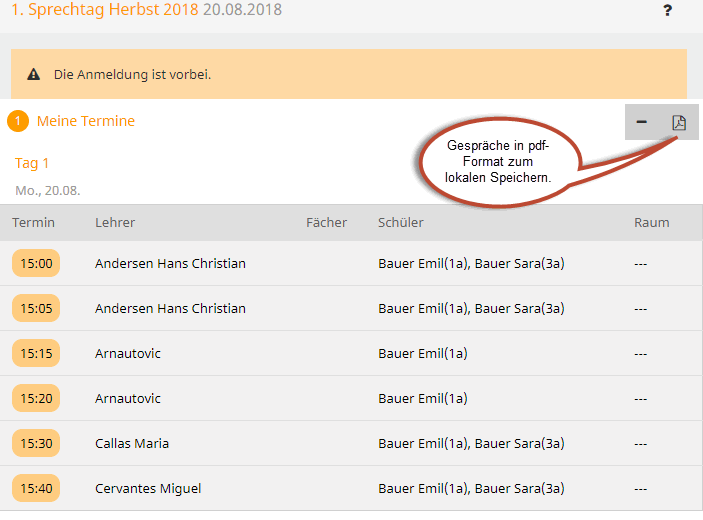
Task: Sort by Lehrer column header
Action: click(115, 222)
